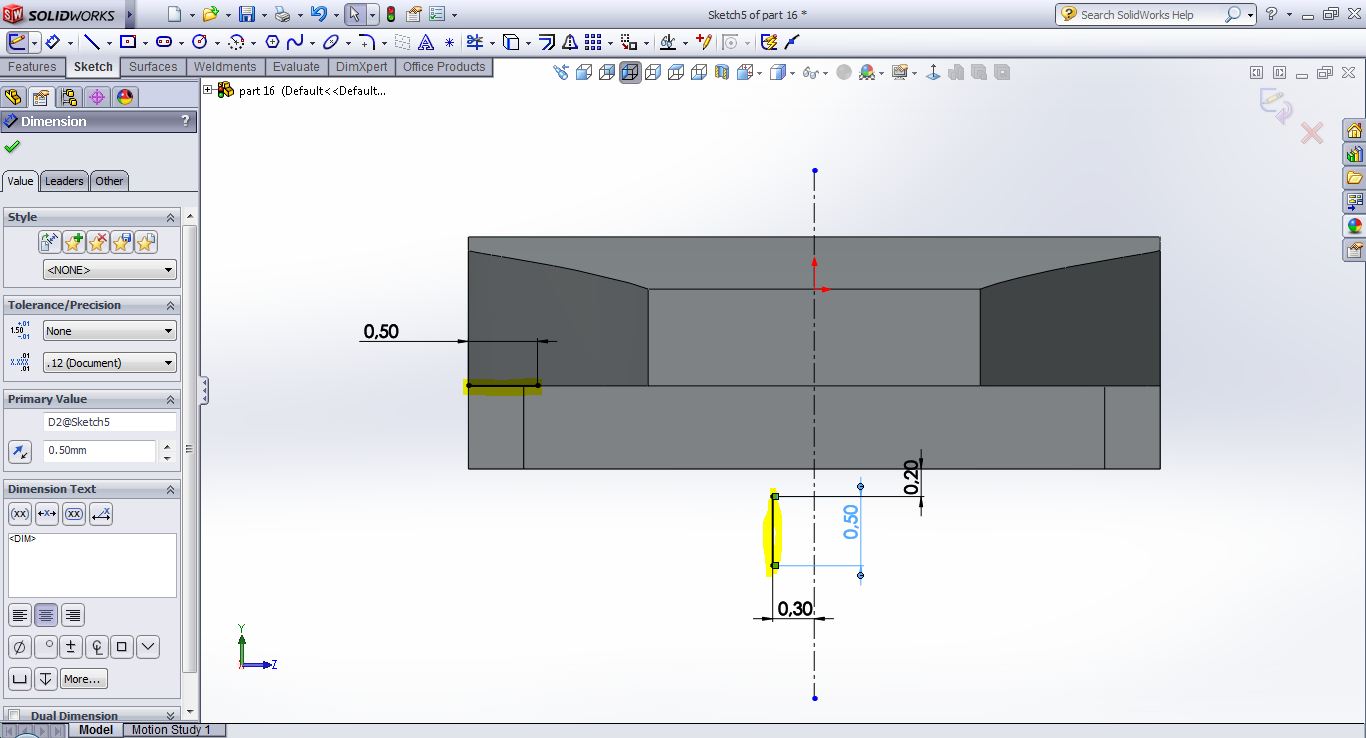Click the Undo arrow icon

coord(318,14)
